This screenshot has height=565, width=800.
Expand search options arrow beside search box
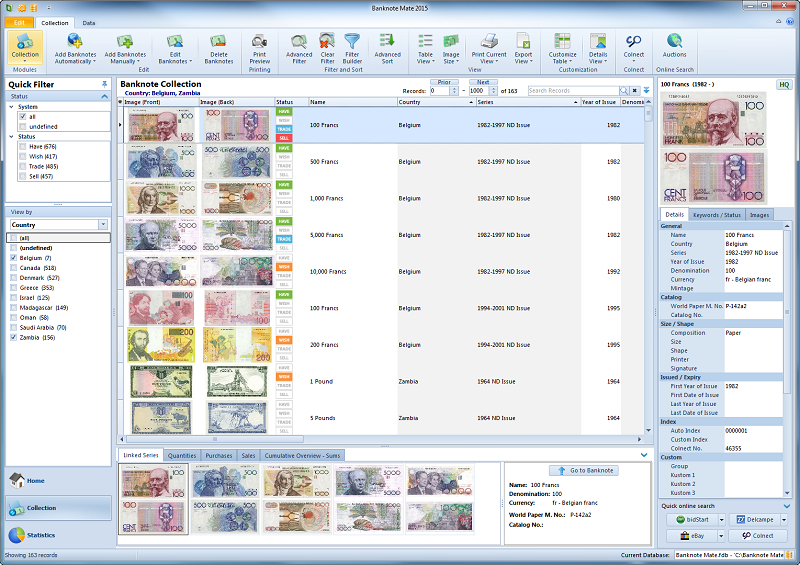click(x=646, y=90)
